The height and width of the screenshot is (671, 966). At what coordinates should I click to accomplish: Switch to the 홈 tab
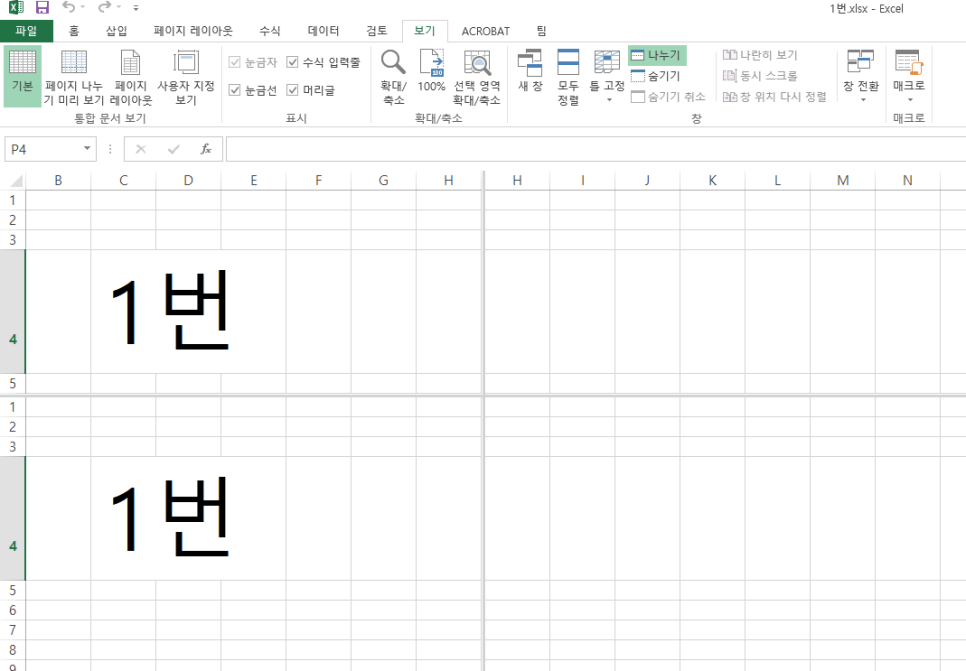point(74,31)
